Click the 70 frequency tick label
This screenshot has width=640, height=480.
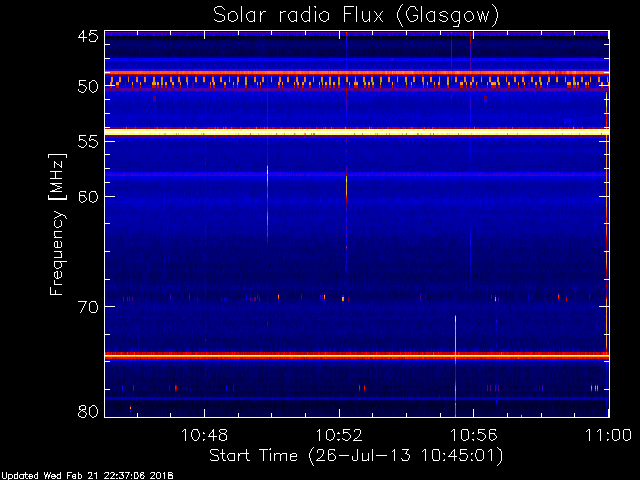click(88, 307)
